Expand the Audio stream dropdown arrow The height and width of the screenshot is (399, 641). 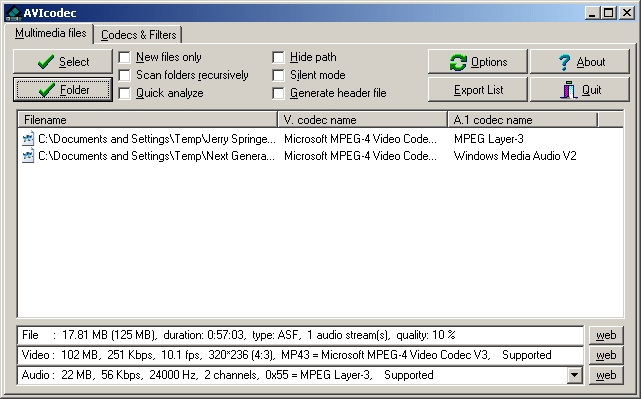574,375
